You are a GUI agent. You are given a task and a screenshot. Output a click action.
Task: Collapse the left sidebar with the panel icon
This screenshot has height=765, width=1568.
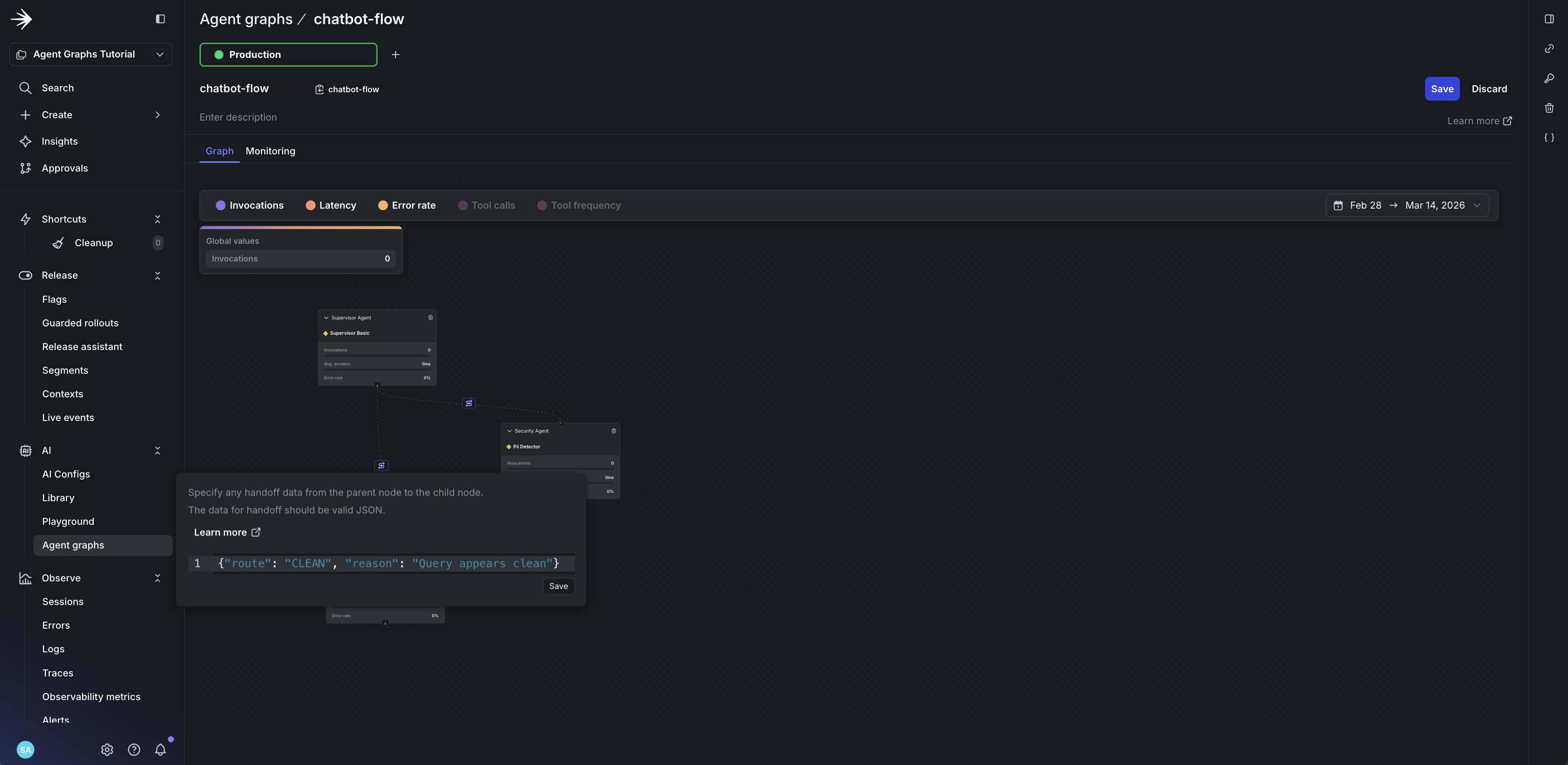(x=160, y=19)
